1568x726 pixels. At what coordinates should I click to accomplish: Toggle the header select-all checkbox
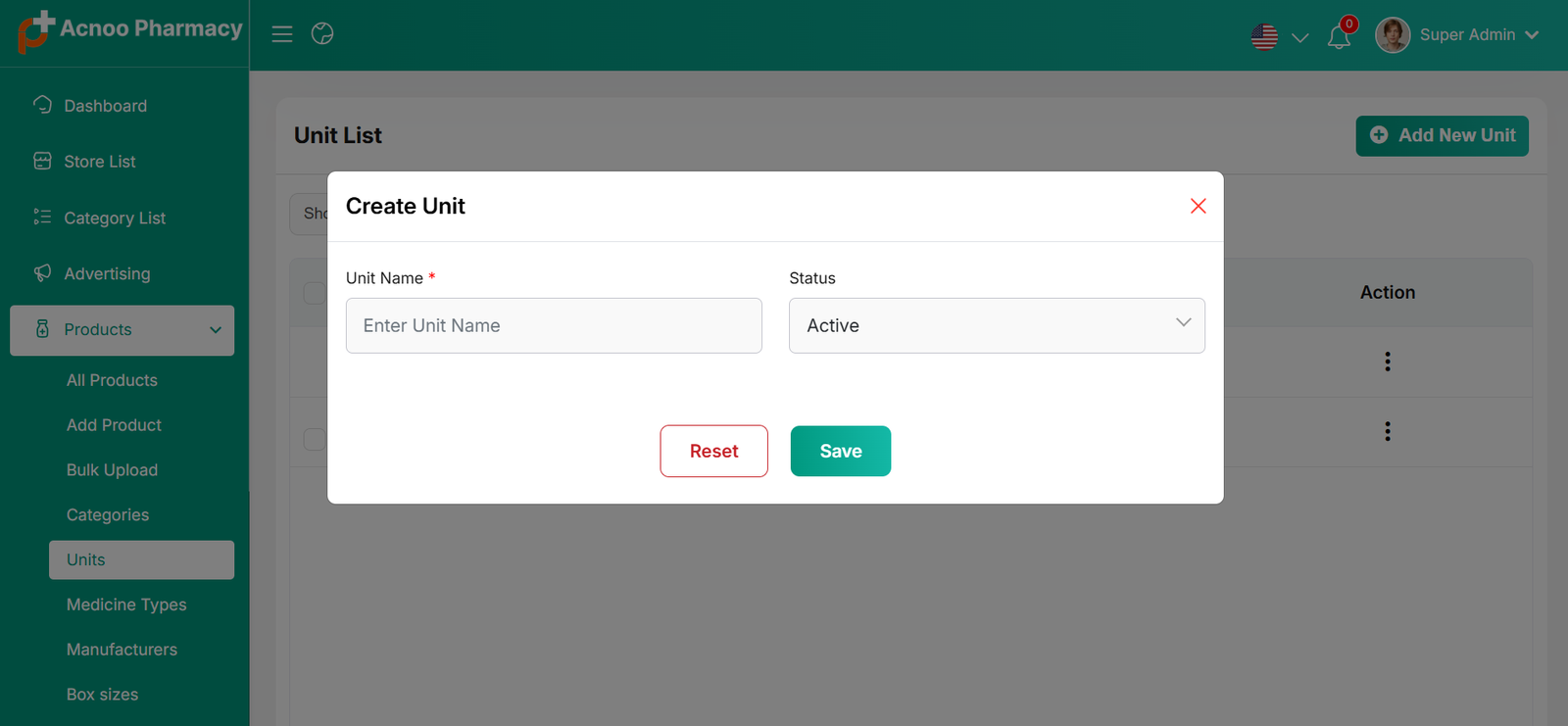[x=315, y=293]
